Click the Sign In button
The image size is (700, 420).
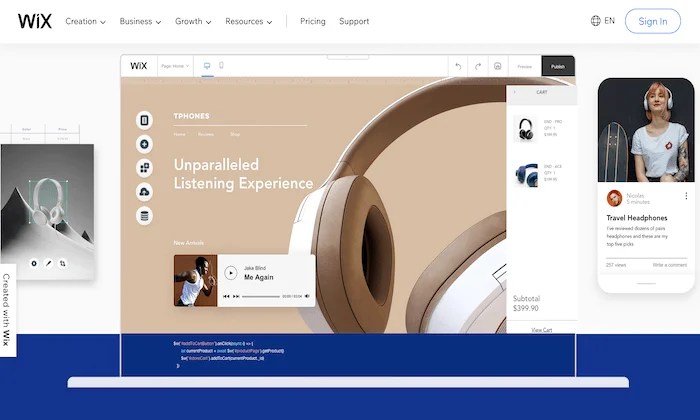click(x=653, y=21)
